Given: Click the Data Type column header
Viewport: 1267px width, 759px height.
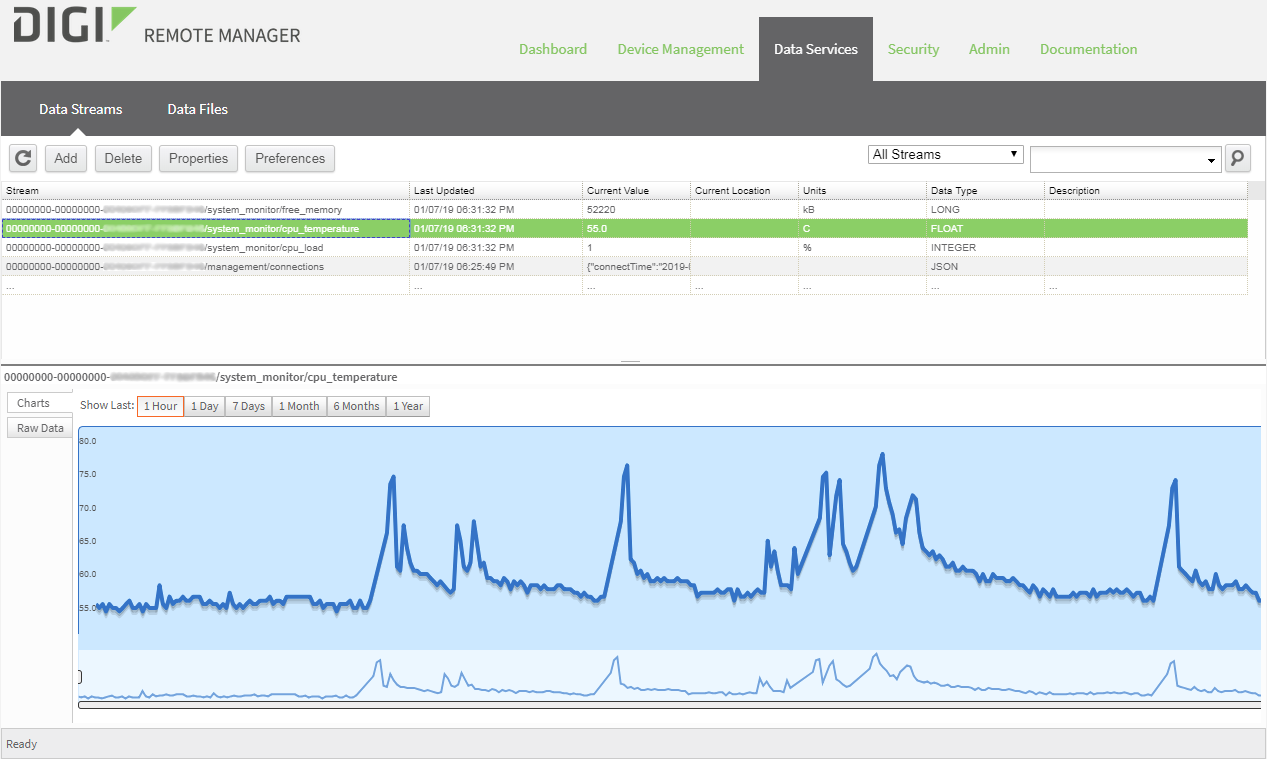Looking at the screenshot, I should coord(986,190).
